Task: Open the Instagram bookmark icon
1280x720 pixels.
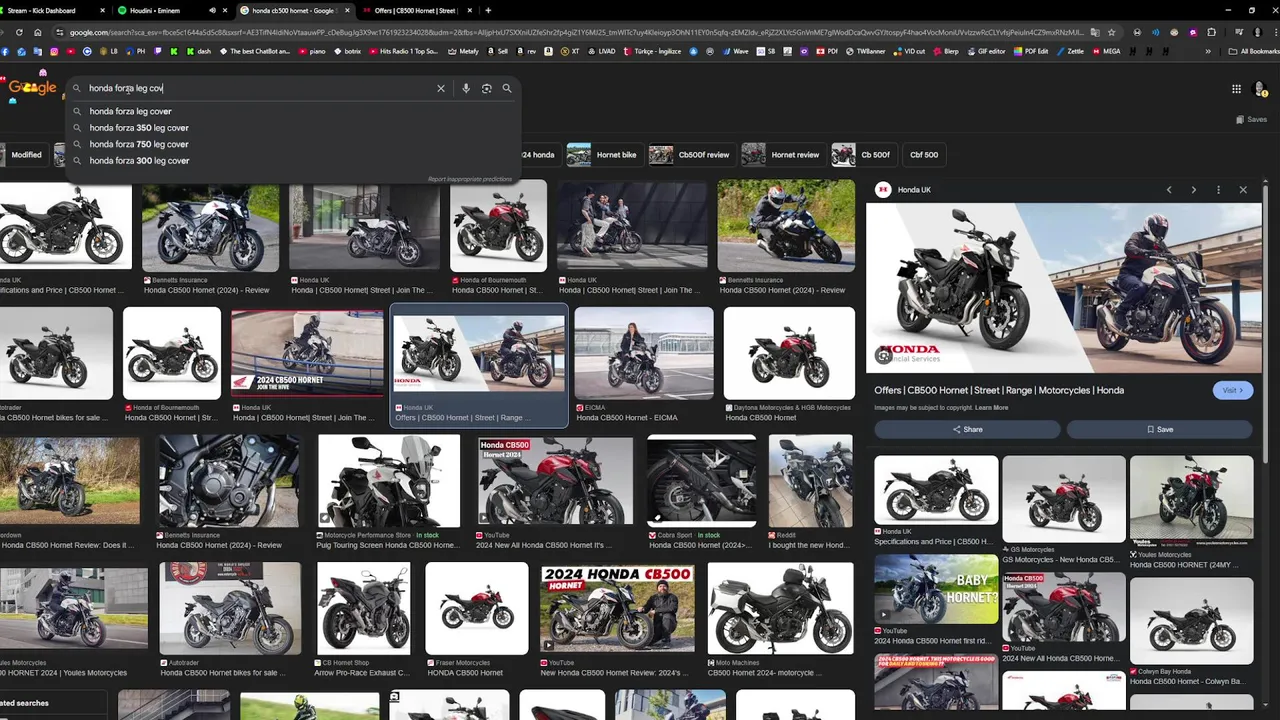Action: coord(54,51)
